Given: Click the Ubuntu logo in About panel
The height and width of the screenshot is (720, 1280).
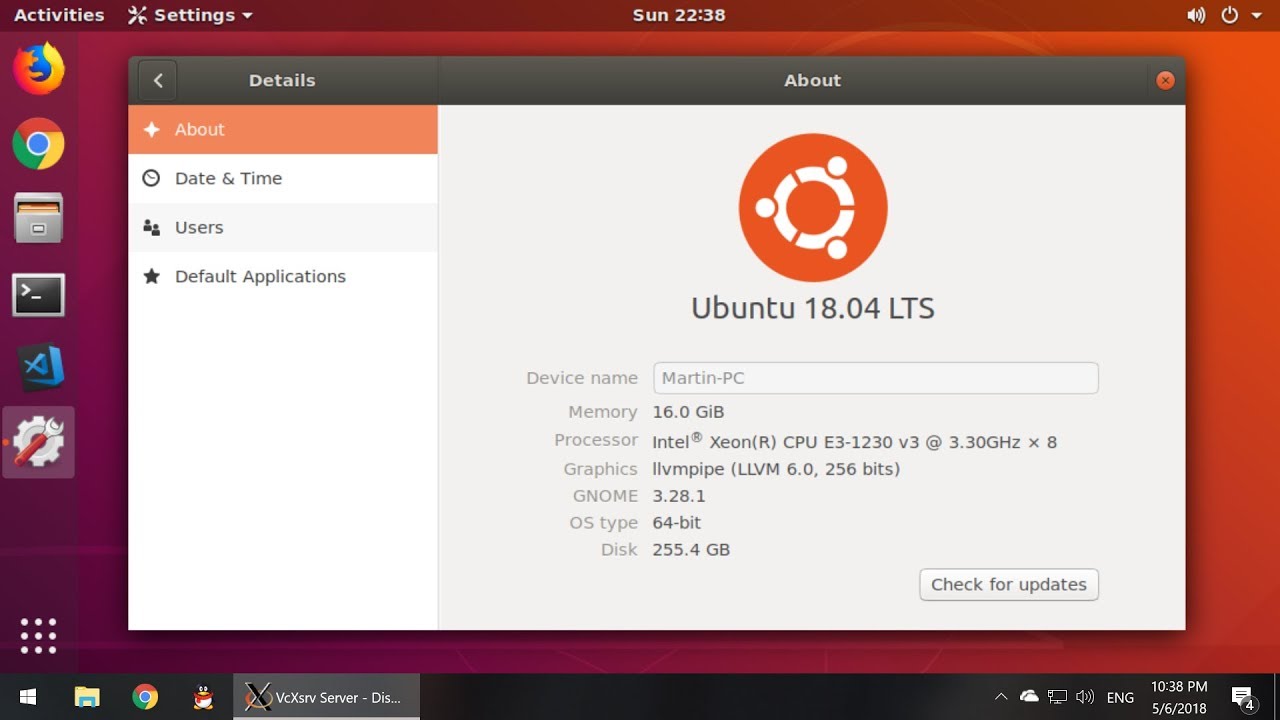Looking at the screenshot, I should click(813, 207).
